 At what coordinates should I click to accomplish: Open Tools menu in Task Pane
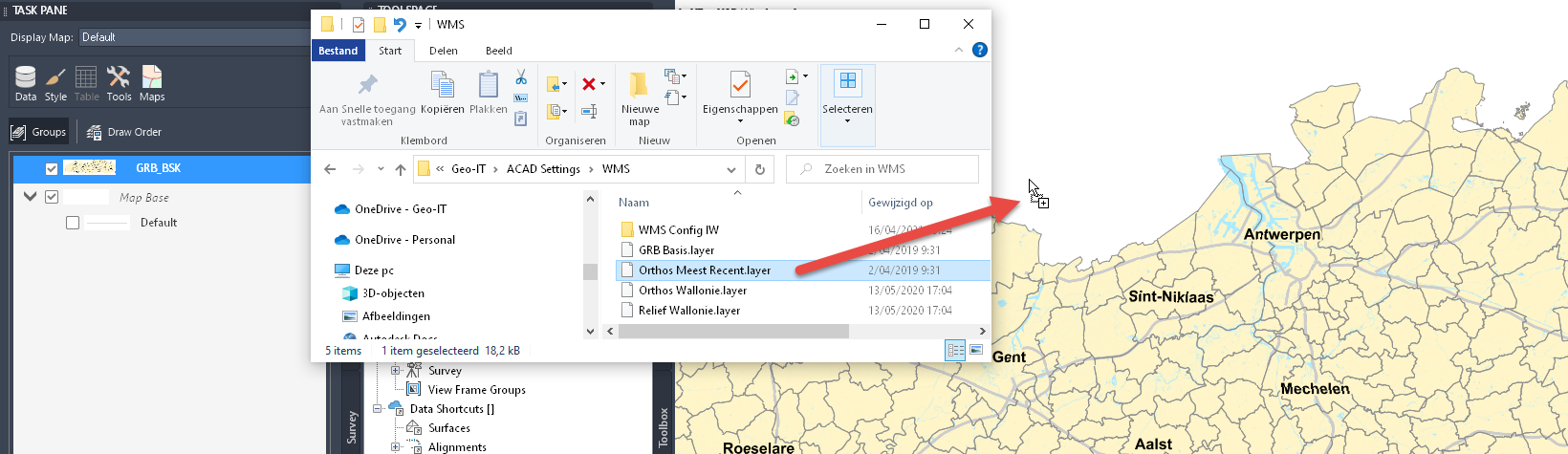pos(119,83)
